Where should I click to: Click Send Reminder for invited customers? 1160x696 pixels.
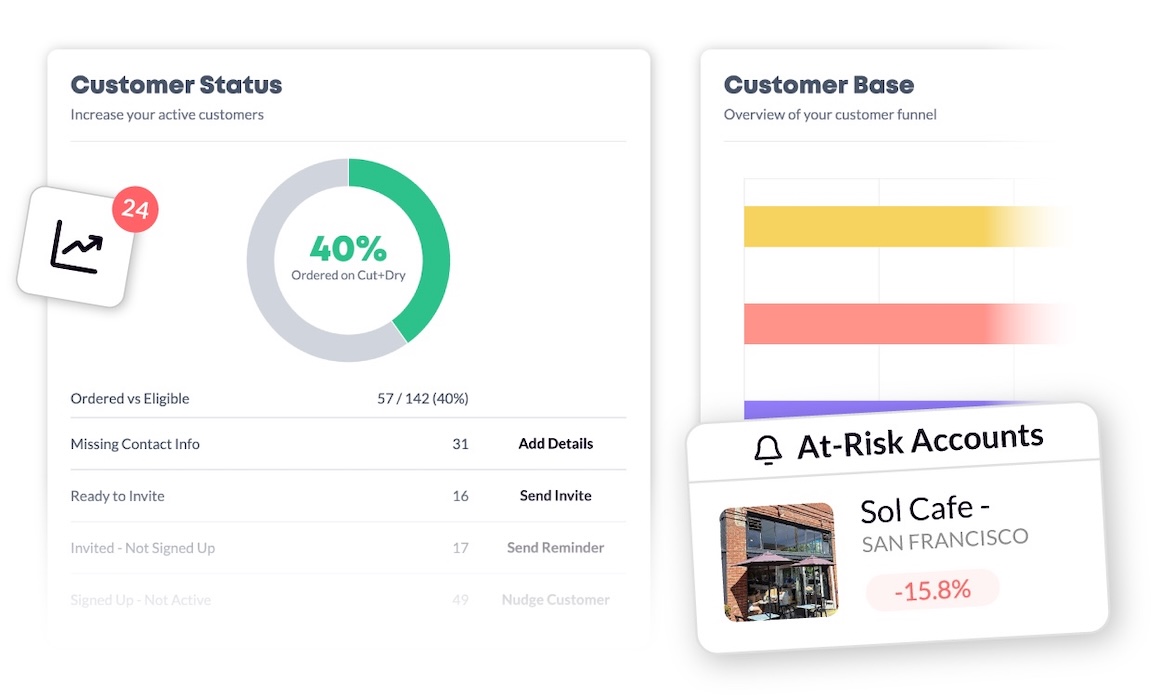[x=555, y=548]
